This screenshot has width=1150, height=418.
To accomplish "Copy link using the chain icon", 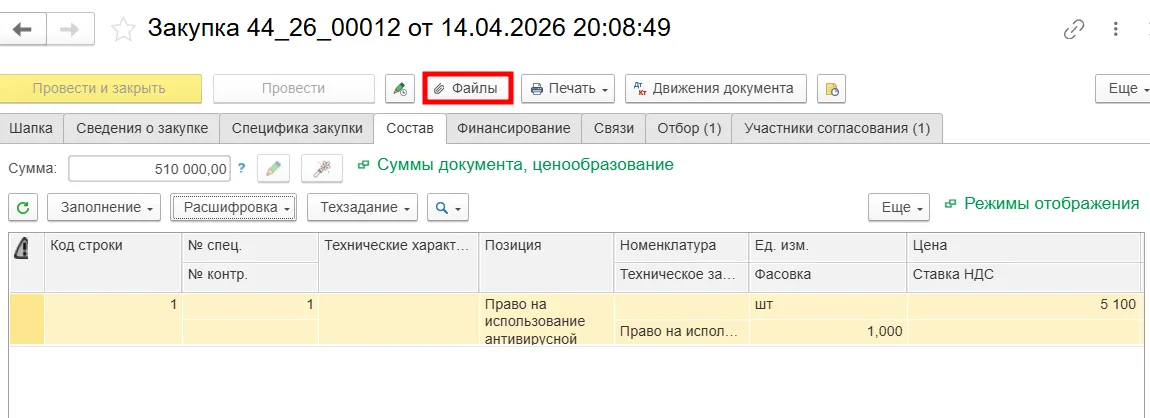I will coord(1074,29).
